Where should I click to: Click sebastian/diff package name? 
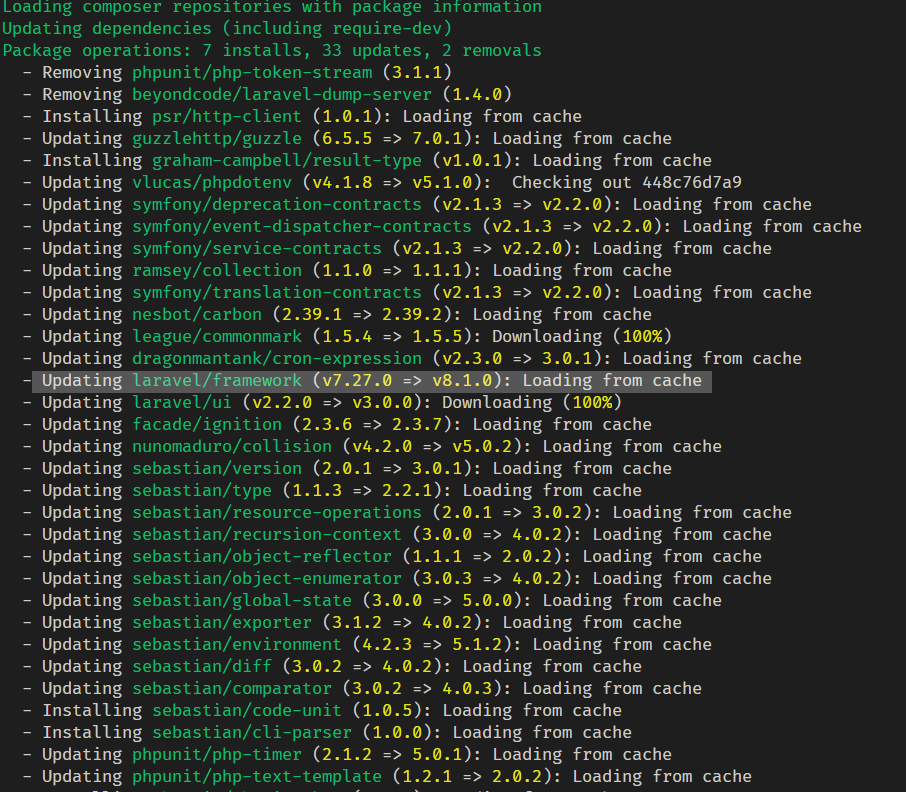[202, 666]
